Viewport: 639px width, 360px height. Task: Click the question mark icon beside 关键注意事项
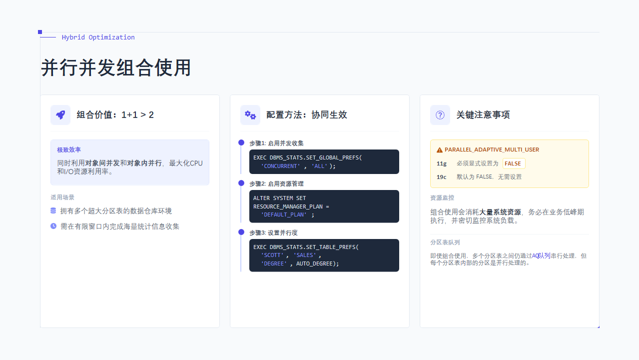[440, 115]
